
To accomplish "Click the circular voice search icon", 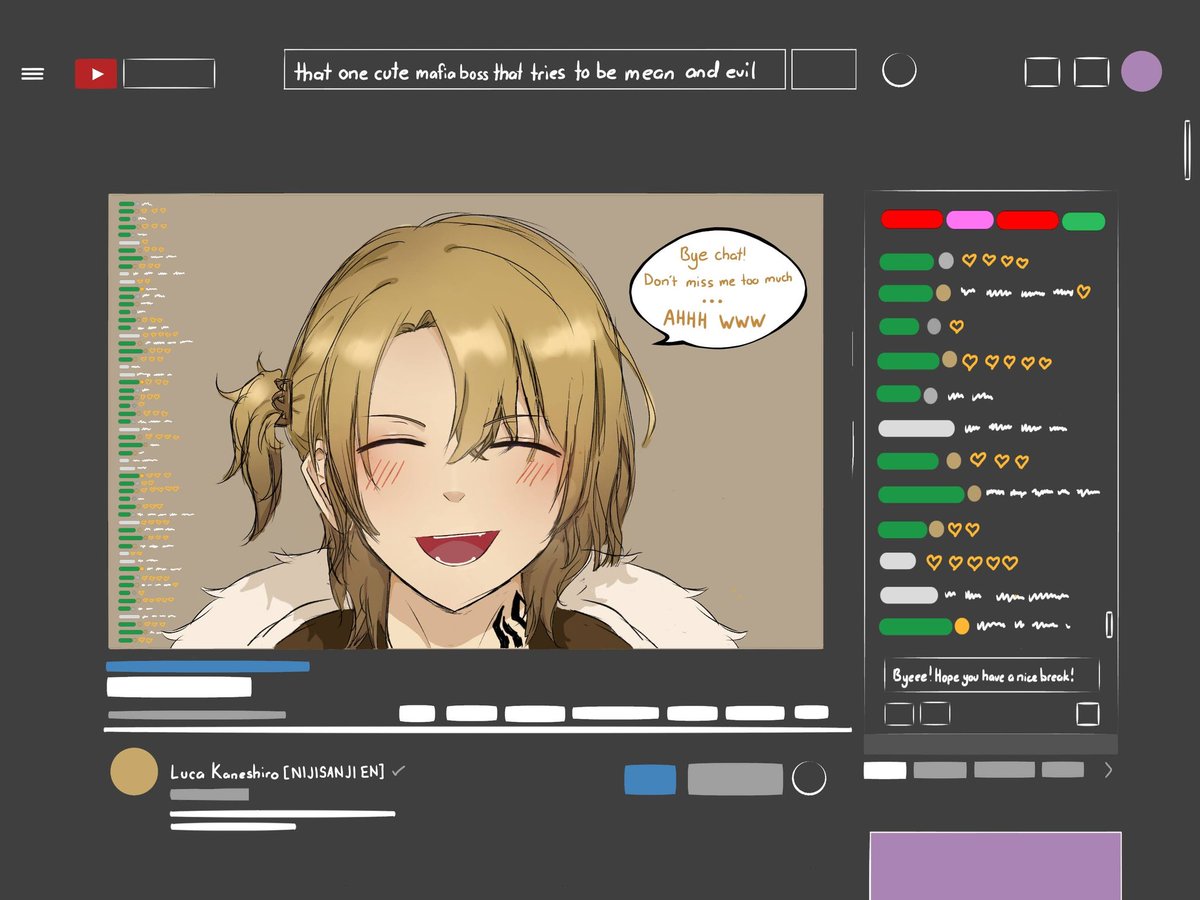I will tap(899, 70).
